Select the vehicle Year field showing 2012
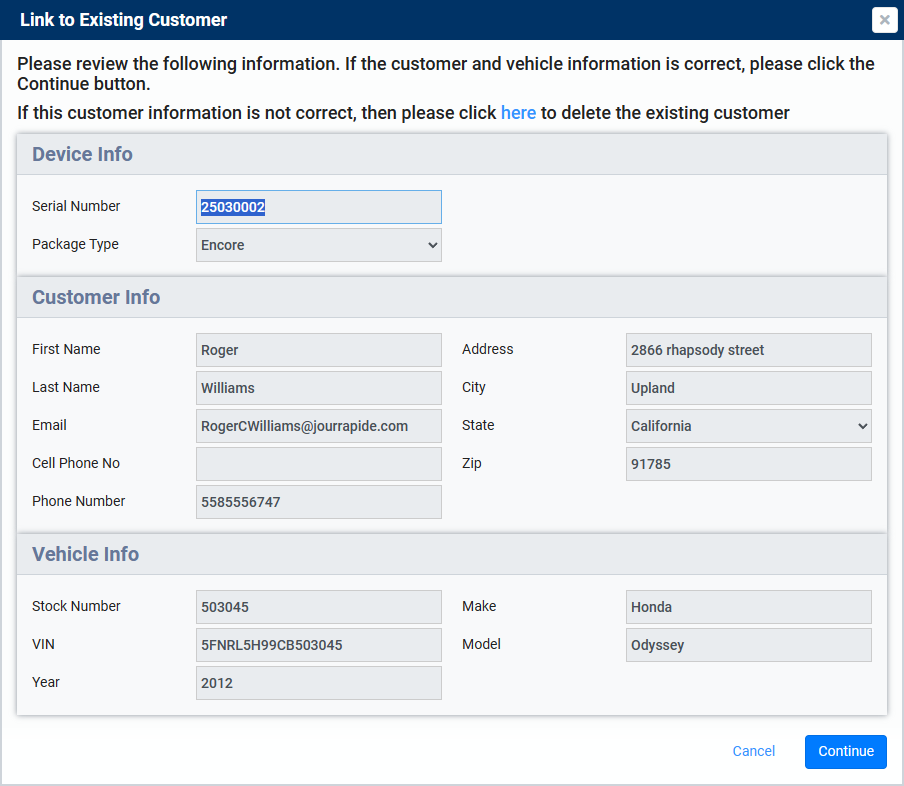Screen dimensions: 904x786 (x=318, y=682)
